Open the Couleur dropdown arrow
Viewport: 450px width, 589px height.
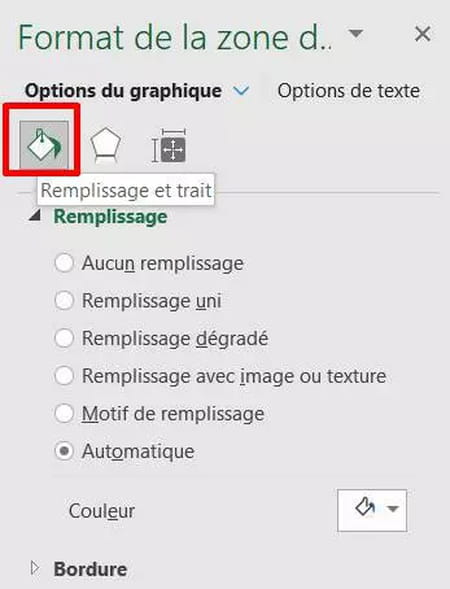pyautogui.click(x=393, y=509)
